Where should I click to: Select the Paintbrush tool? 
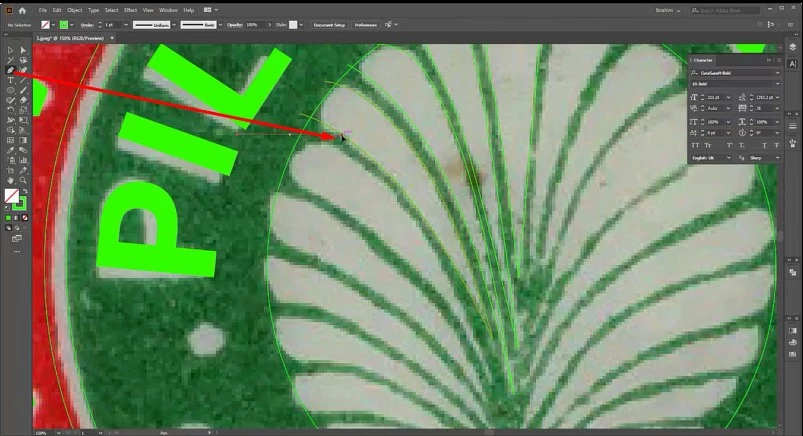point(23,90)
